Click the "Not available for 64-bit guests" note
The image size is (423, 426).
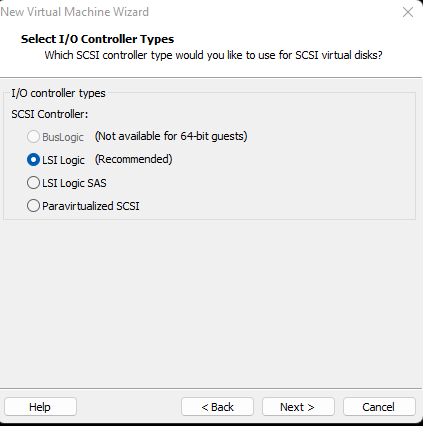[x=171, y=136]
